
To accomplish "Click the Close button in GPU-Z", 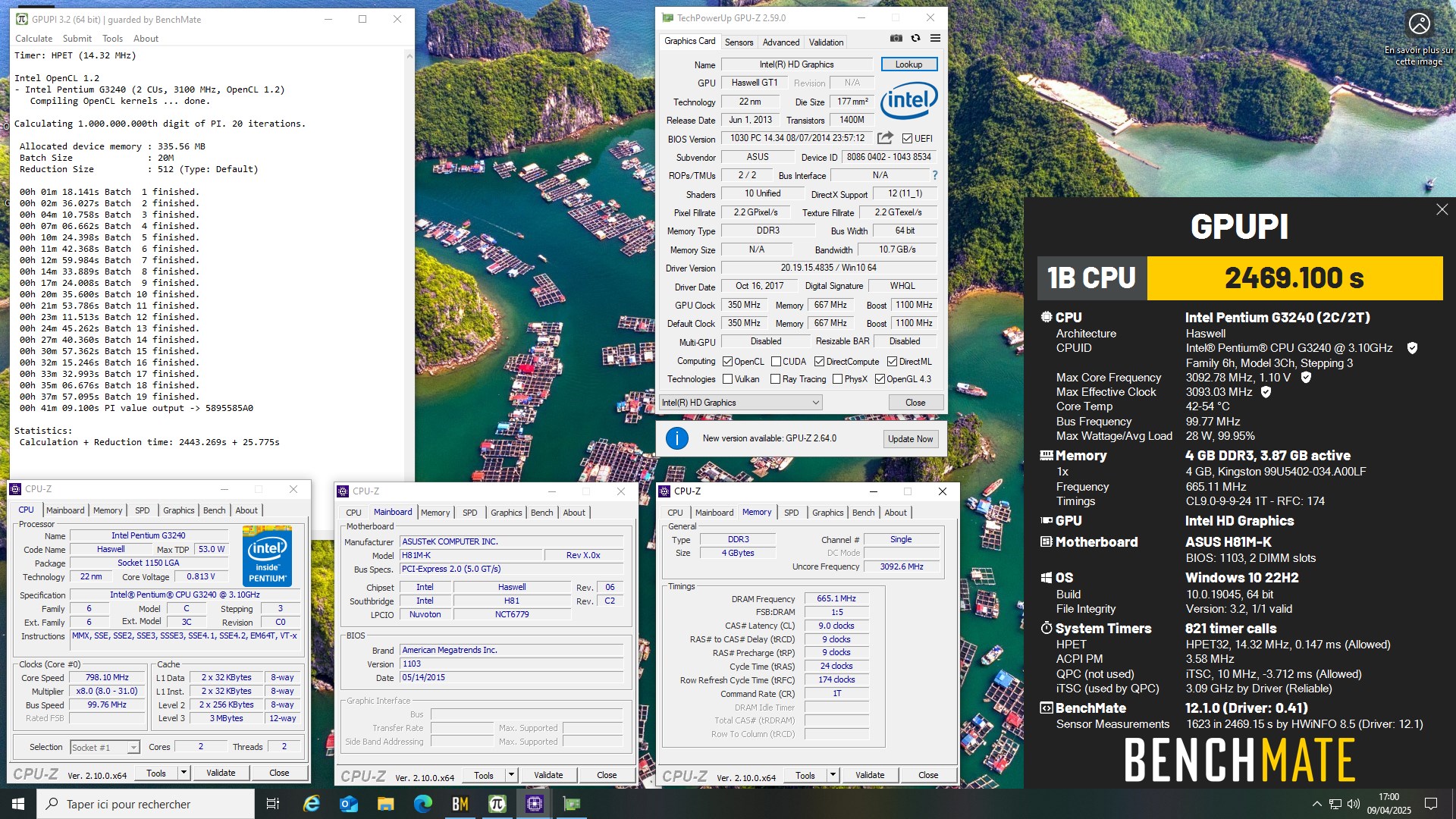I will (x=915, y=403).
